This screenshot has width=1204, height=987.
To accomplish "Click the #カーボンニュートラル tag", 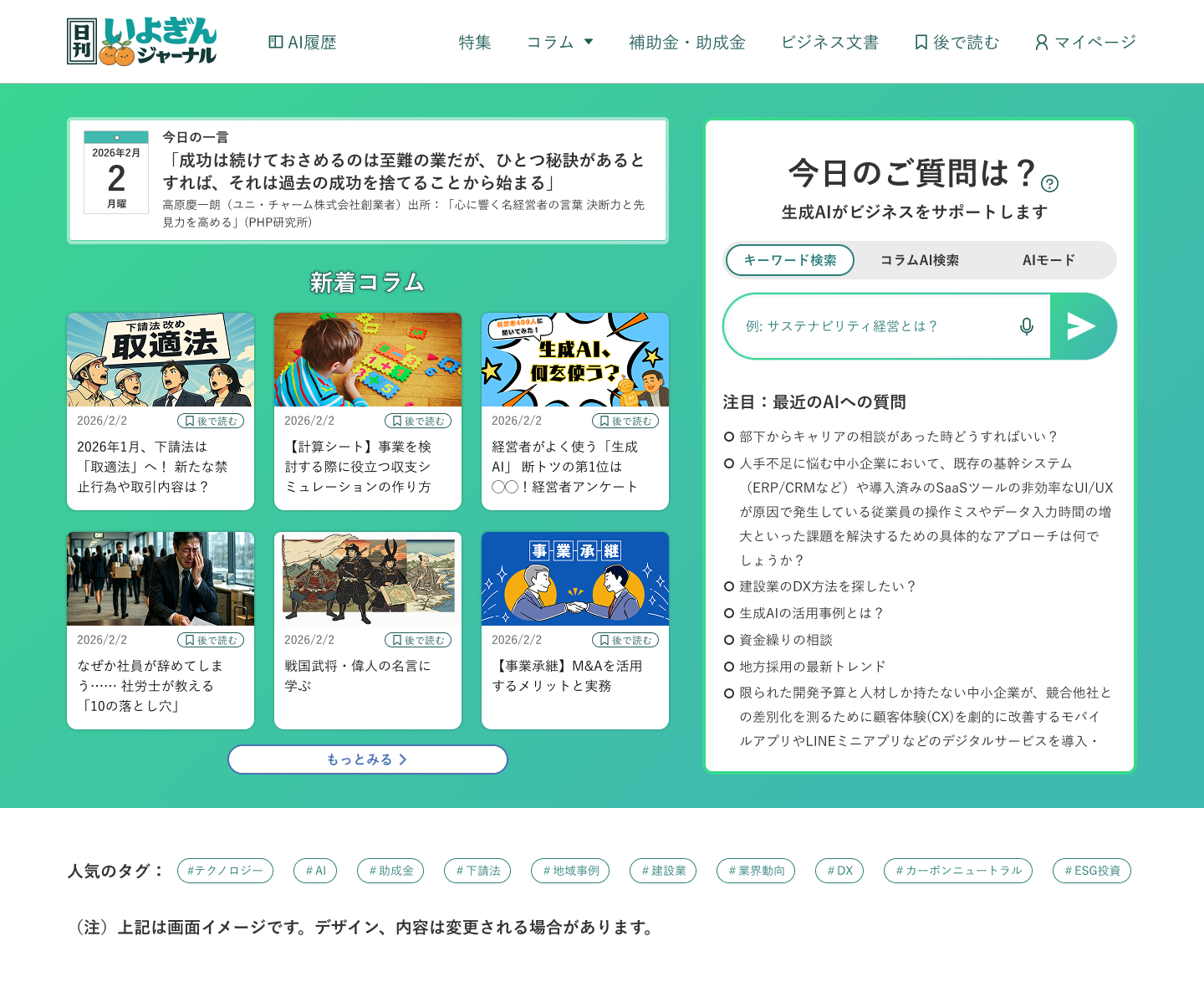I will 958,871.
